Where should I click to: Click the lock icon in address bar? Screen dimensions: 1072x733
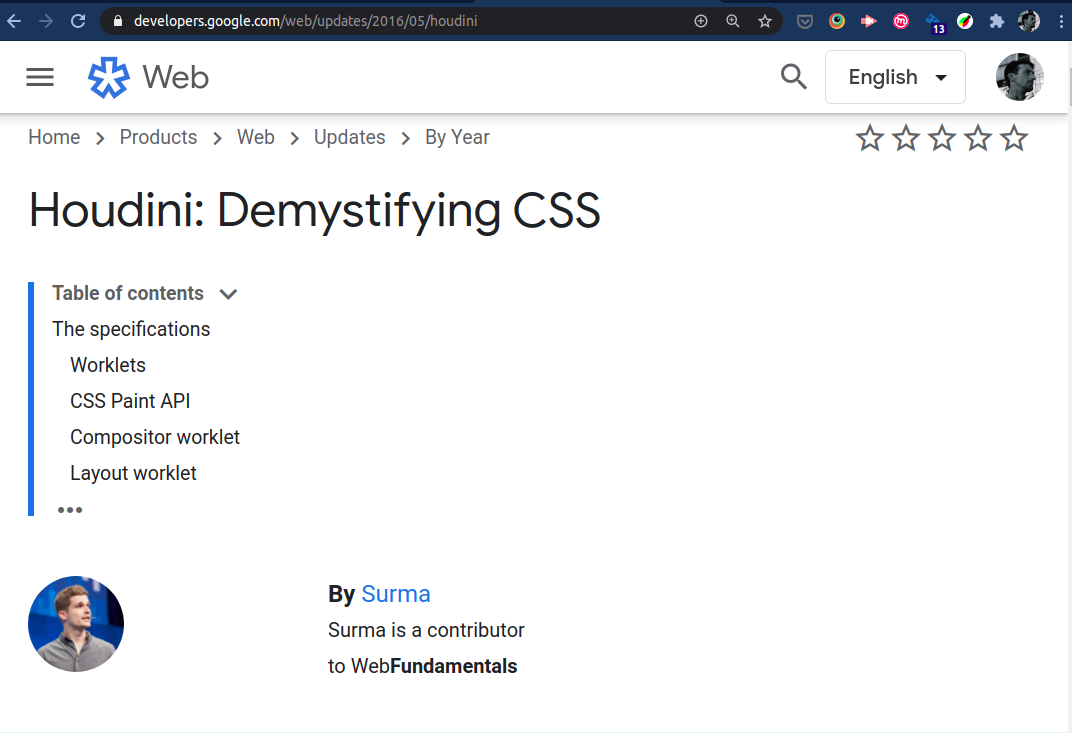(x=118, y=21)
